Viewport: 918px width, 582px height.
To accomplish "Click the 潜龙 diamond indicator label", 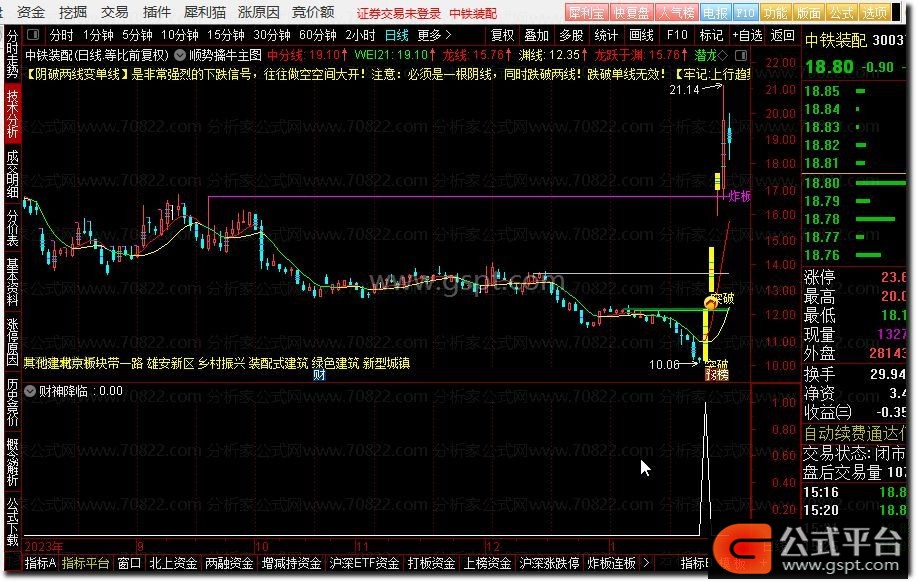I will coord(711,56).
